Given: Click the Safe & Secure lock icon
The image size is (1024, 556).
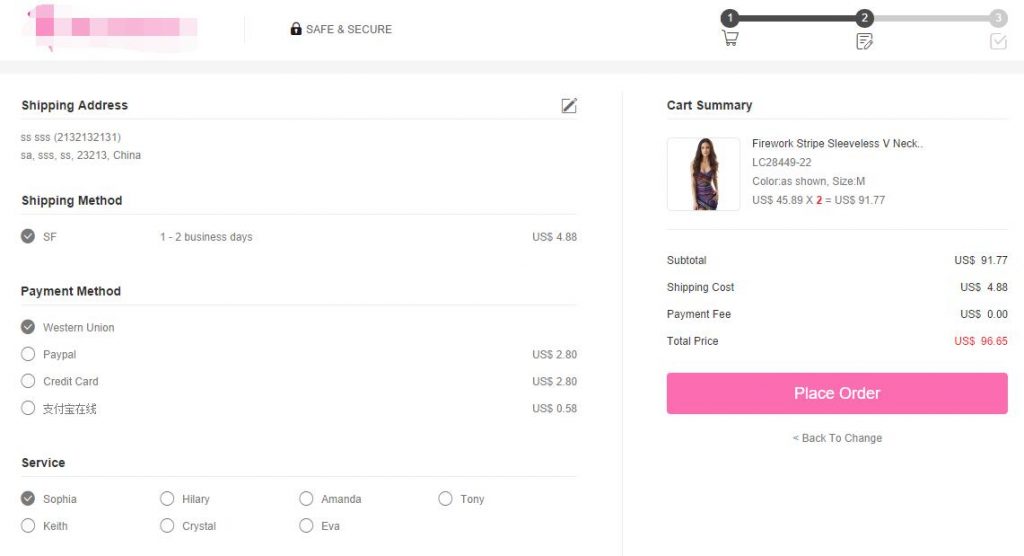Looking at the screenshot, I should 296,29.
